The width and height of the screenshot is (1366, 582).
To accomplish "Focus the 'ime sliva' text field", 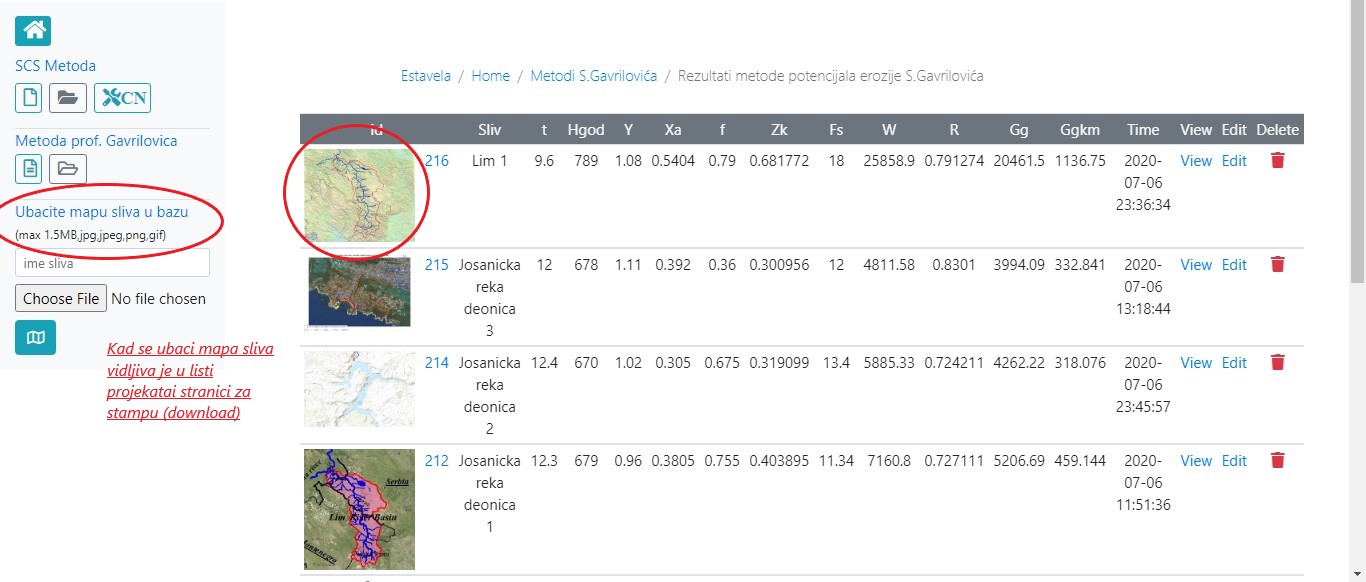I will coord(112,263).
